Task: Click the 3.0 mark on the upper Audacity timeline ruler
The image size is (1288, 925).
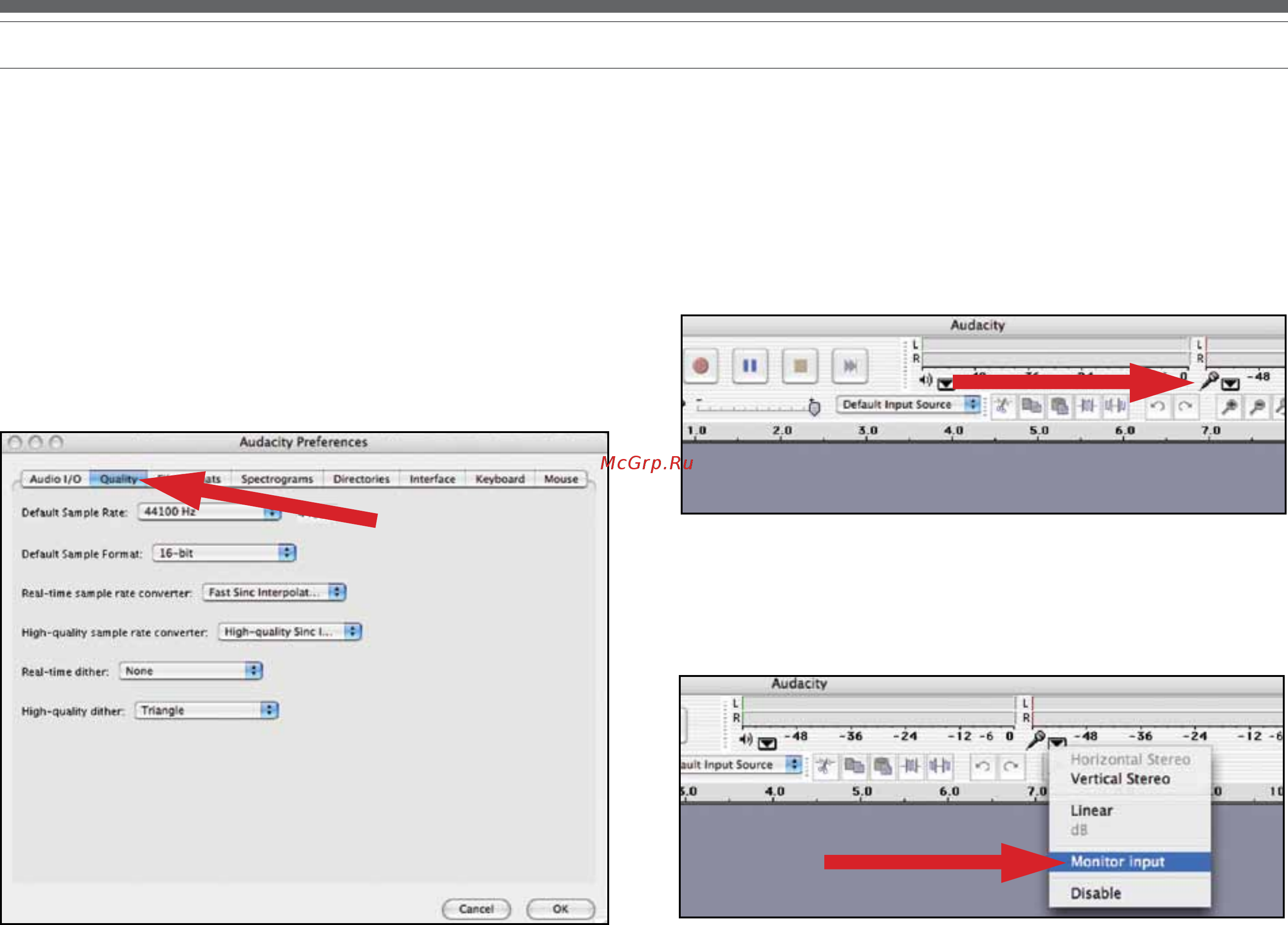Action: (868, 430)
